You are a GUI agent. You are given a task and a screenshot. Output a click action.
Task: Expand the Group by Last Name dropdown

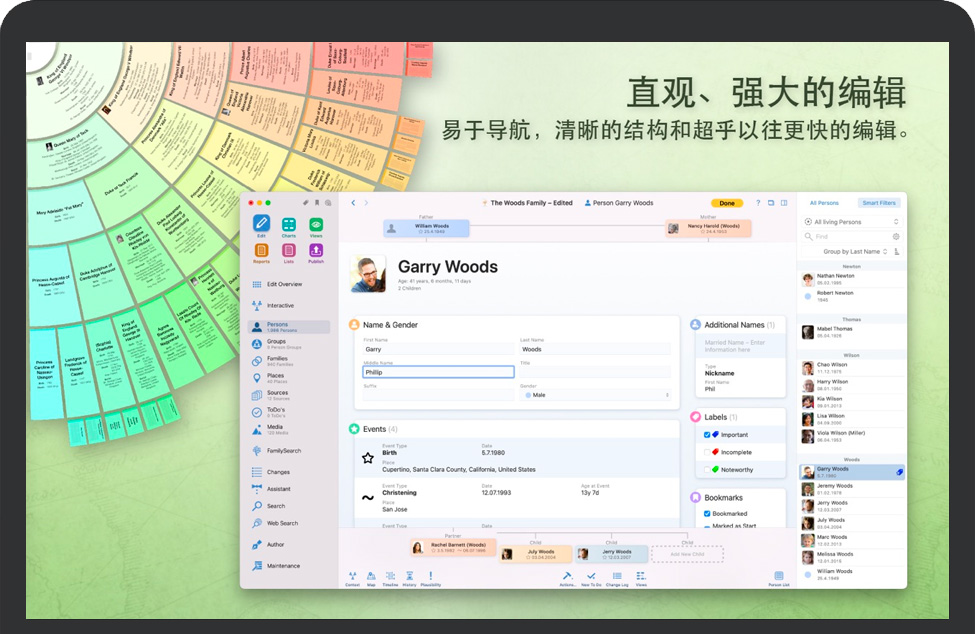click(856, 252)
